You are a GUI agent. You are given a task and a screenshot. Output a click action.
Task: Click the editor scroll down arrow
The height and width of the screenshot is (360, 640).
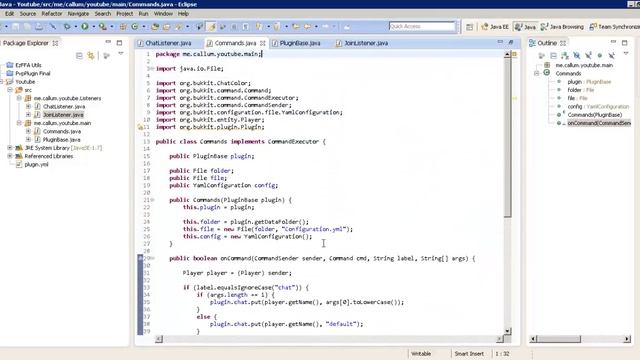click(507, 331)
